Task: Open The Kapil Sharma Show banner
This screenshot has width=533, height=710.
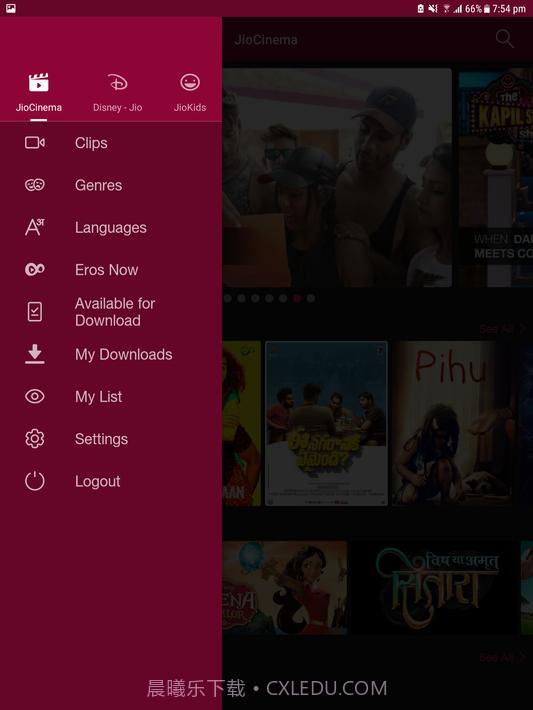Action: 496,178
